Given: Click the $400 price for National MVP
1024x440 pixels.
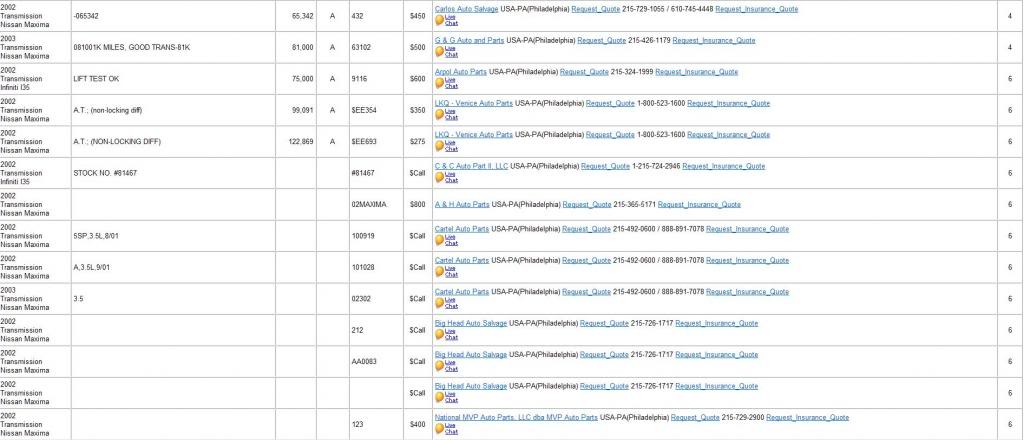Looking at the screenshot, I should 417,424.
